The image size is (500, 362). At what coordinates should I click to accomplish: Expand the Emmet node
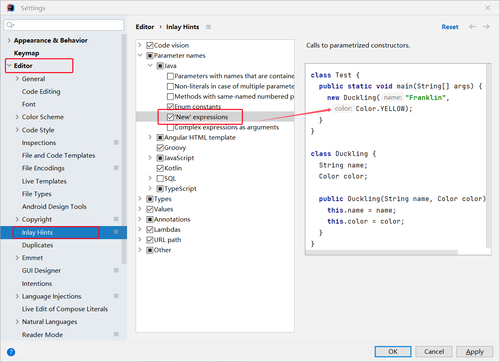[x=17, y=258]
